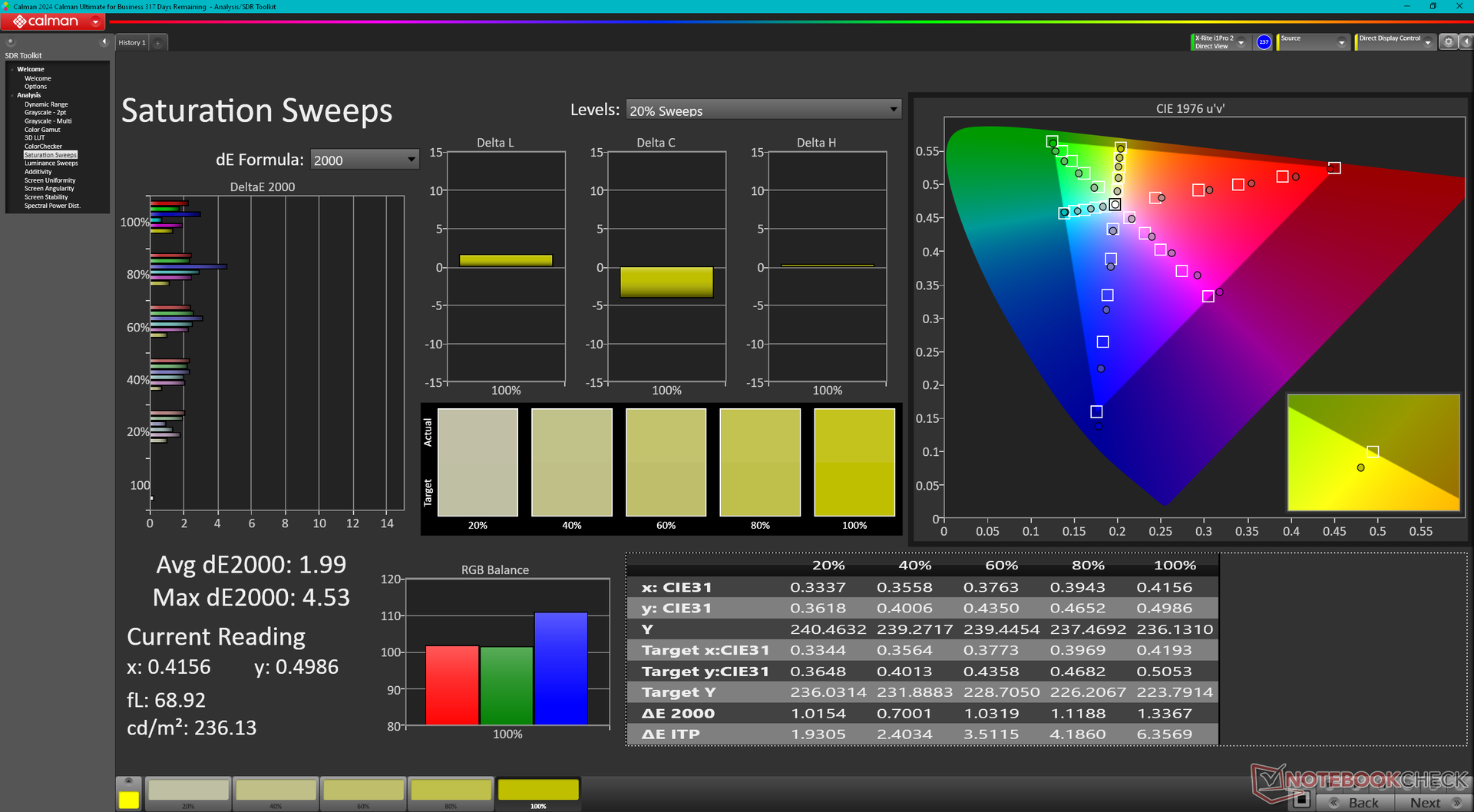1474x812 pixels.
Task: Click the blue 237 meter status circle
Action: pos(1264,42)
